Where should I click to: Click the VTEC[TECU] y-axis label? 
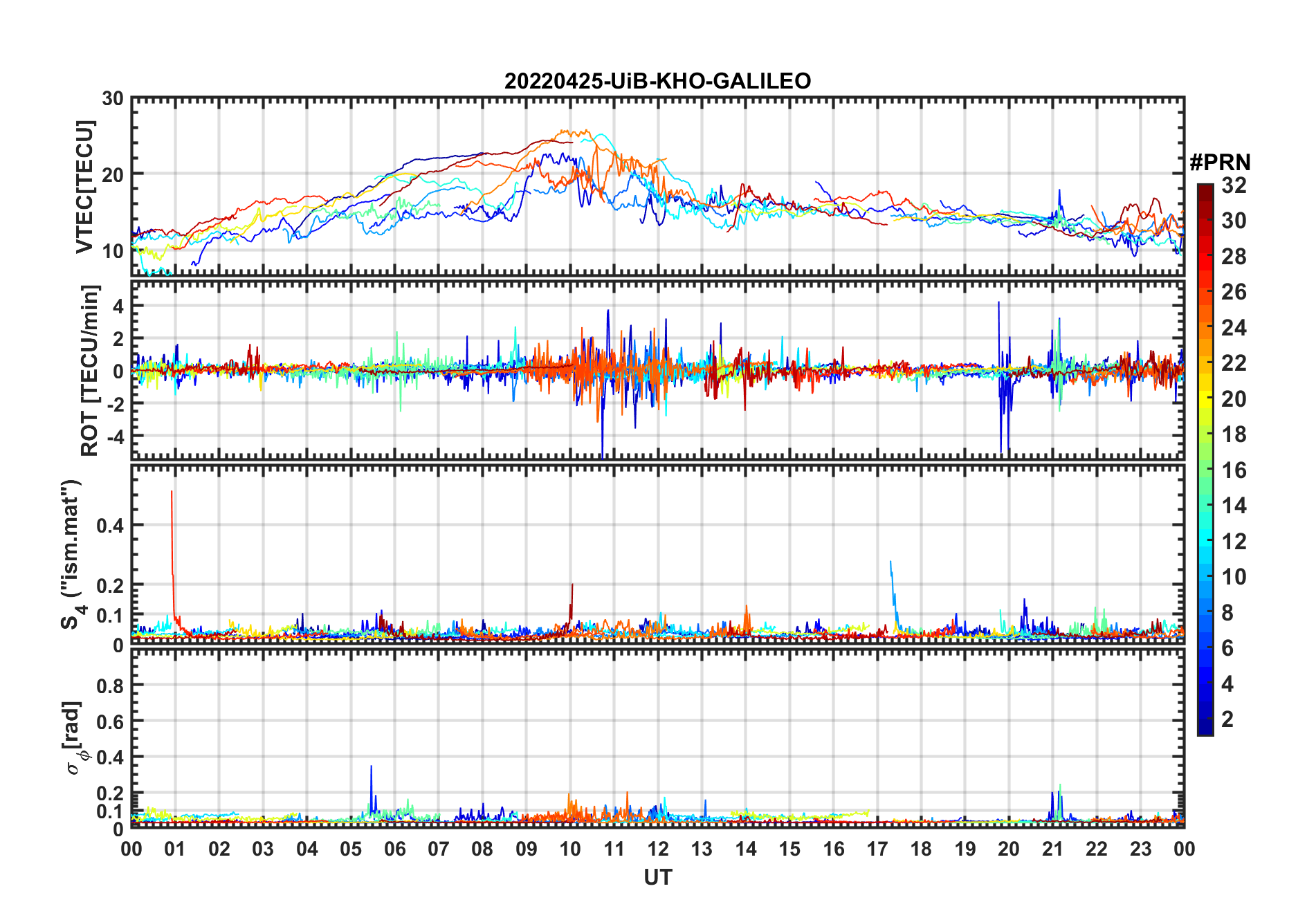[x=84, y=187]
